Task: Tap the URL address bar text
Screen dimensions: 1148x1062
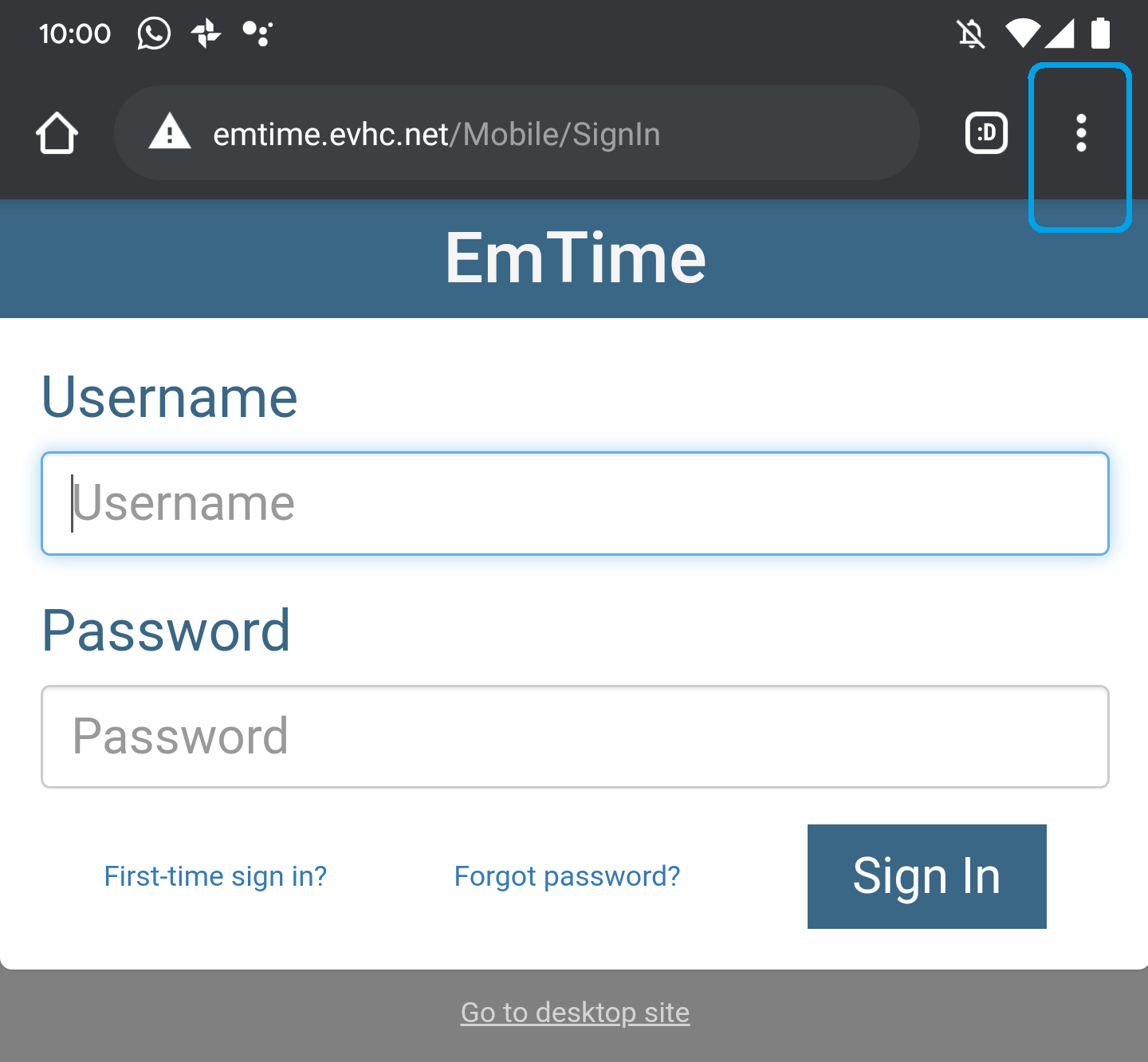Action: coord(437,134)
